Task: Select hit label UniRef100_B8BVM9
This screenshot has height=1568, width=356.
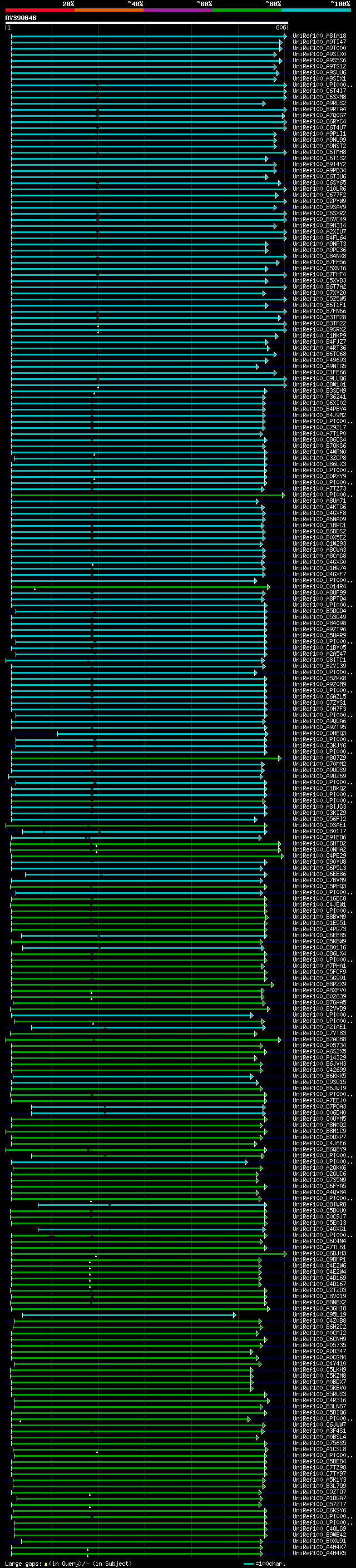Action: 319,917
